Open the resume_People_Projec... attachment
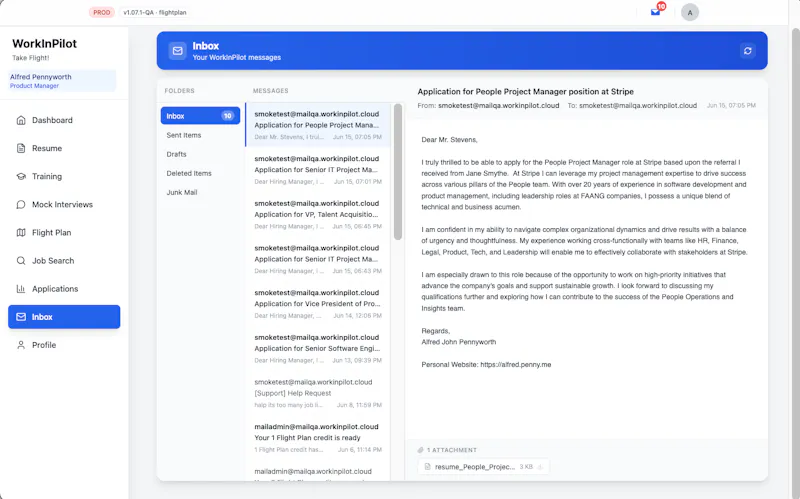The width and height of the screenshot is (800, 499). [483, 466]
